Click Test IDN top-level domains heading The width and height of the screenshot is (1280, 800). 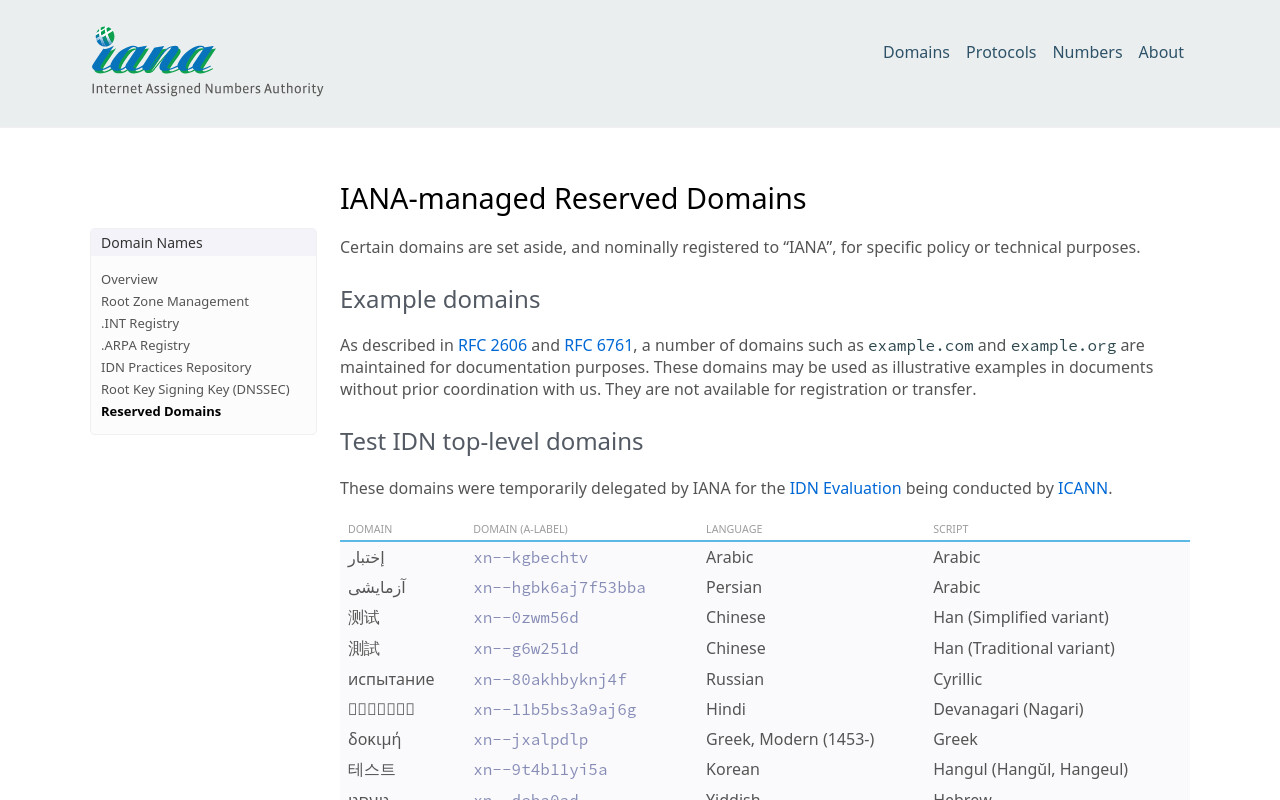point(492,441)
